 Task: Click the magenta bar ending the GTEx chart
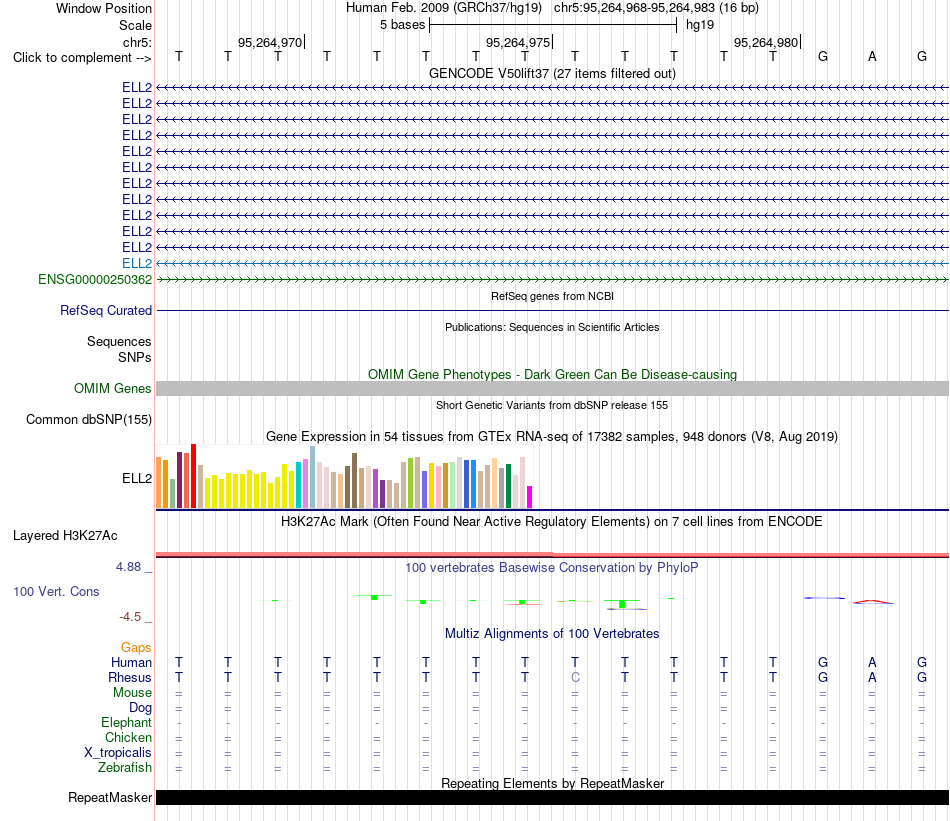pos(530,497)
